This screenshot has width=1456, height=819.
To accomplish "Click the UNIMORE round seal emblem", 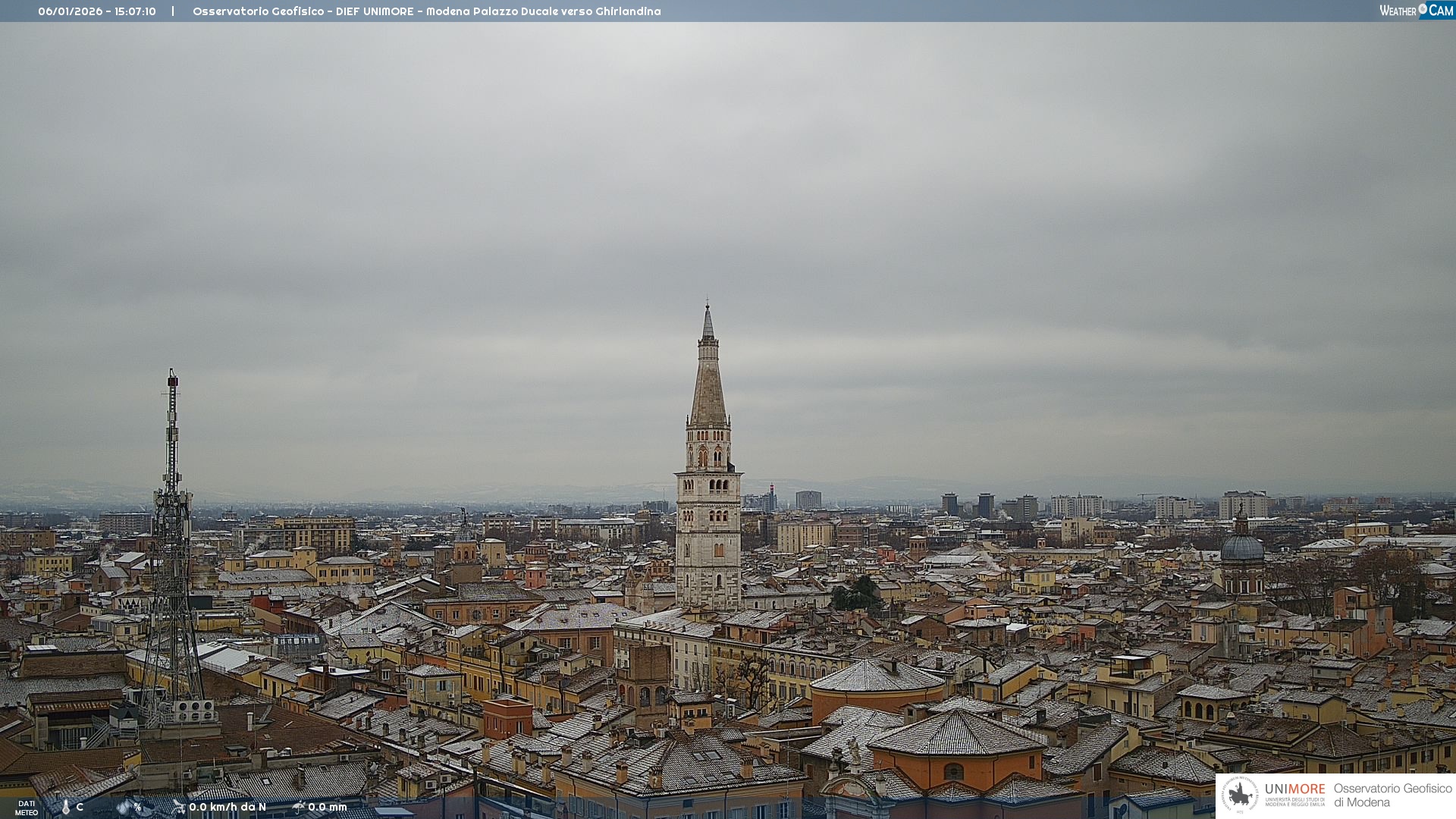I will (1241, 795).
